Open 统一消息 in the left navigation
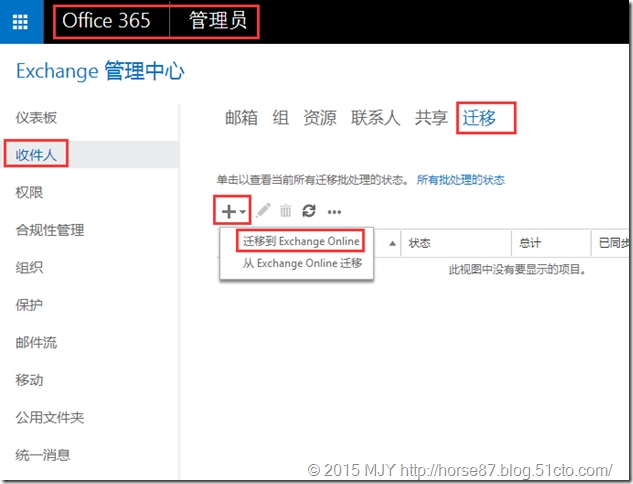 coord(43,455)
